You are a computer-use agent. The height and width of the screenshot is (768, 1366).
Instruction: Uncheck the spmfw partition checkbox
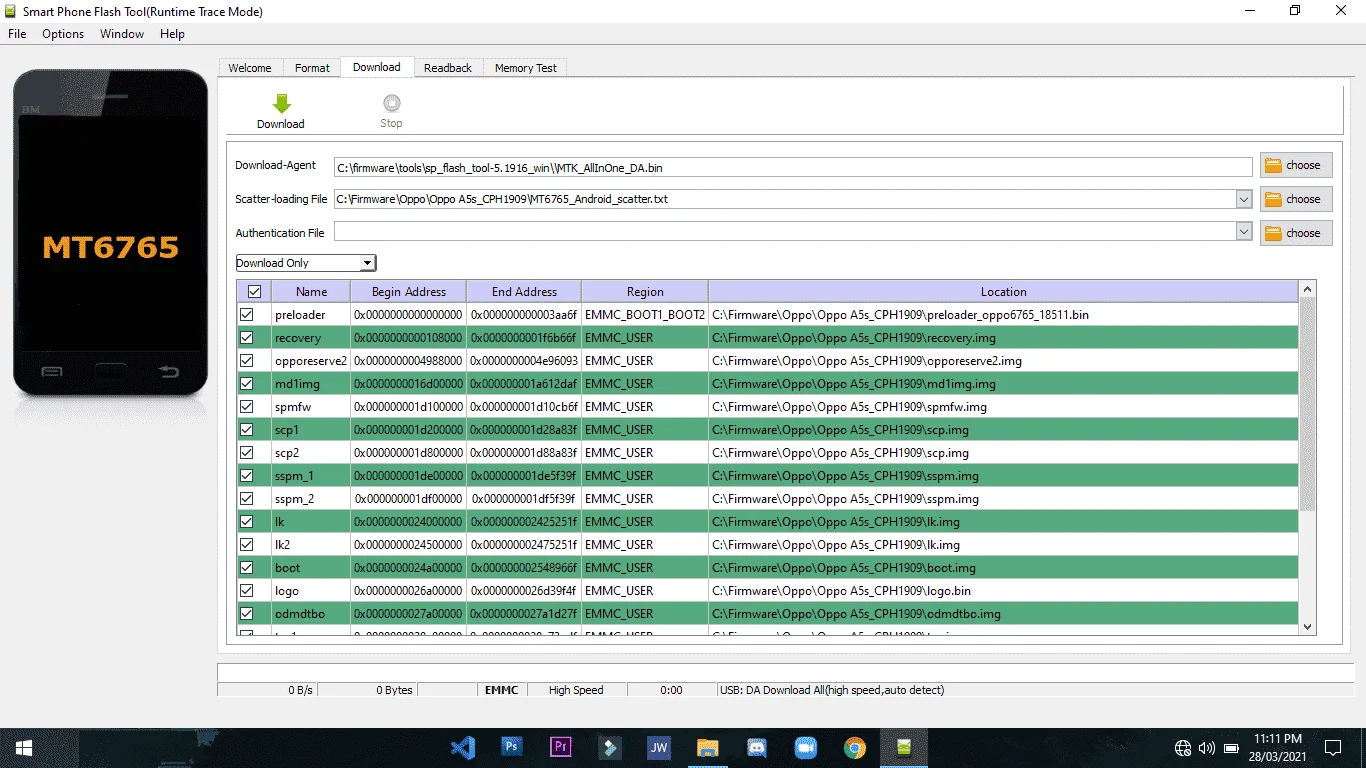(246, 407)
